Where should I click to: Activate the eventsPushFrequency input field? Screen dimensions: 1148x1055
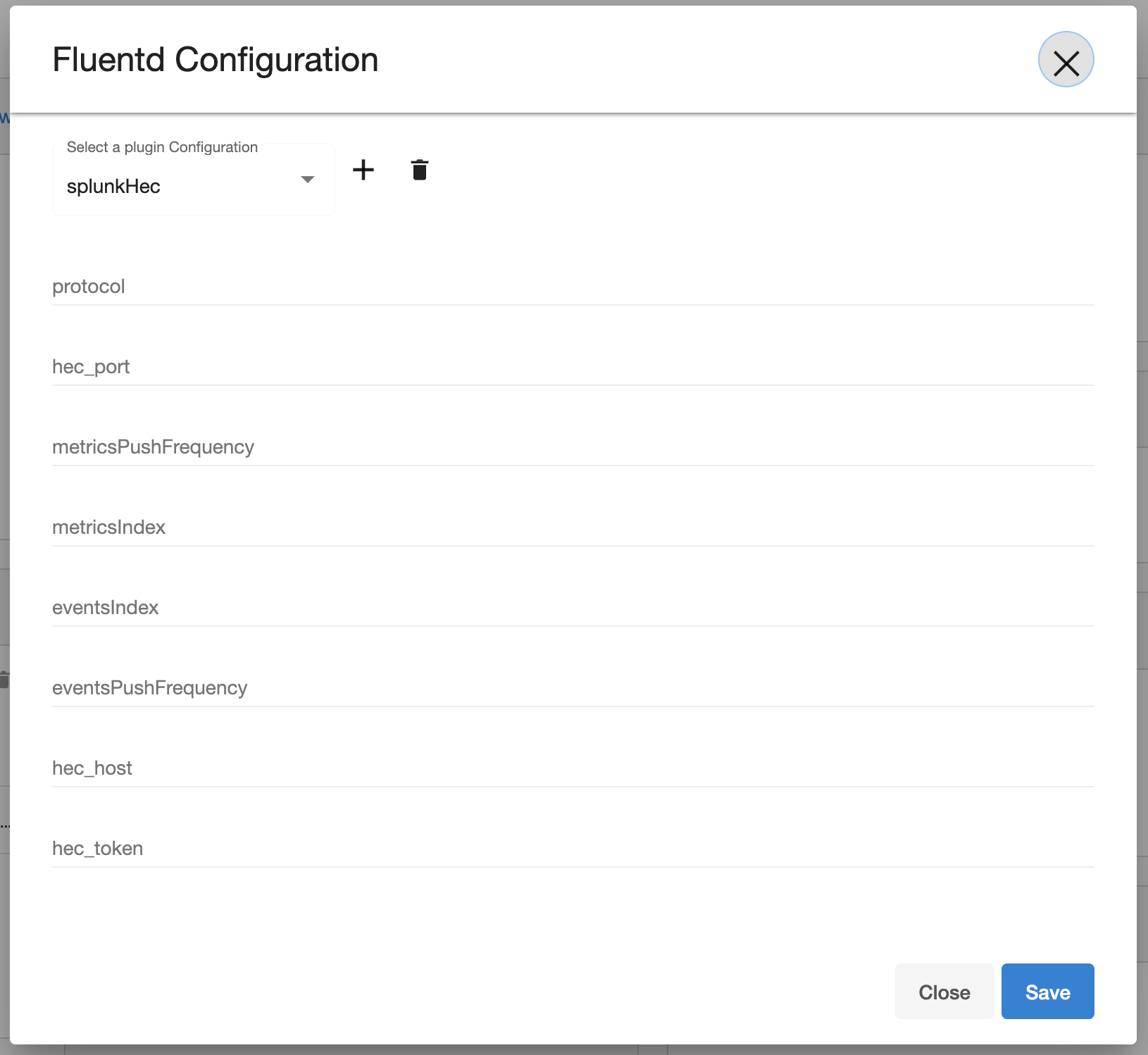tap(572, 688)
